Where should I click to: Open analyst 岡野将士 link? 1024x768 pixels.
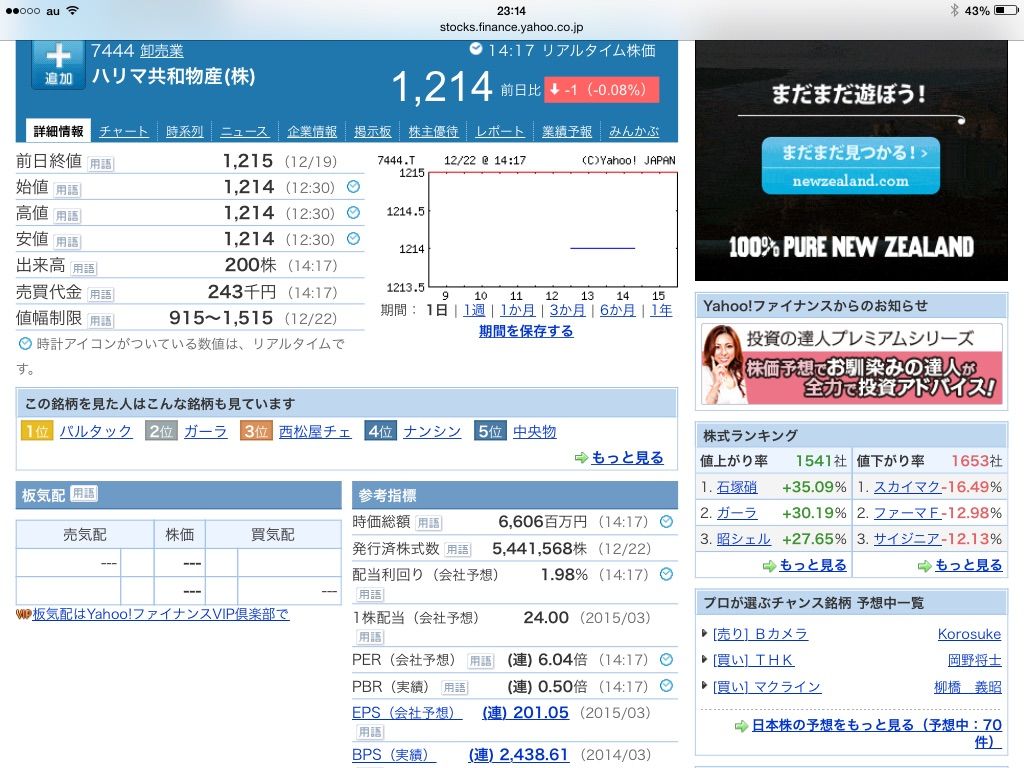click(974, 660)
